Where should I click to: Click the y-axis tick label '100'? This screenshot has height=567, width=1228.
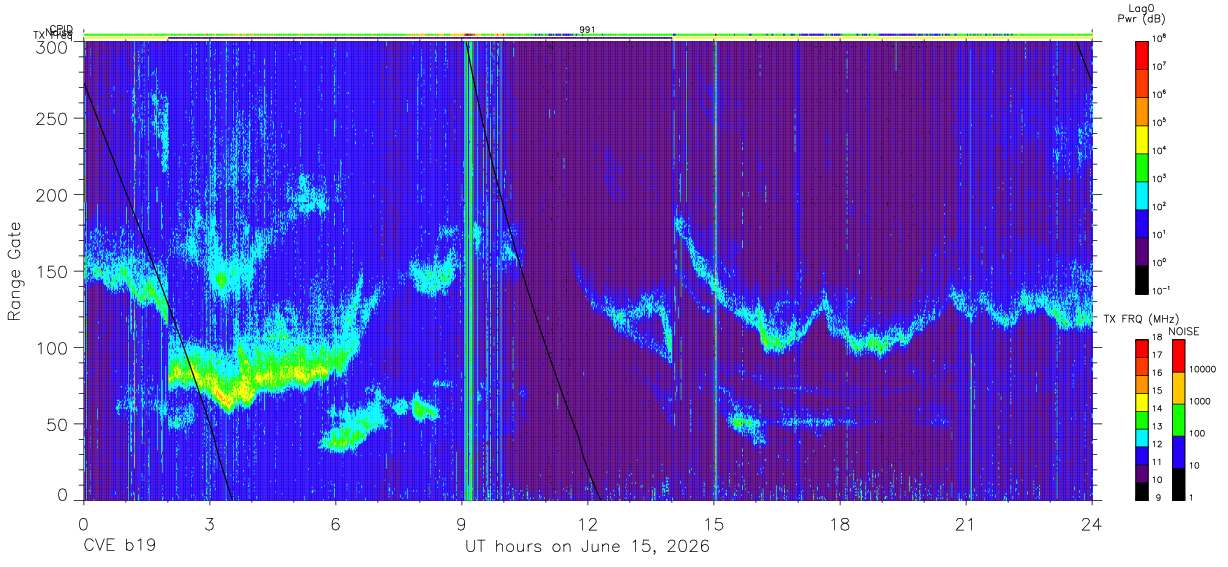pos(54,347)
